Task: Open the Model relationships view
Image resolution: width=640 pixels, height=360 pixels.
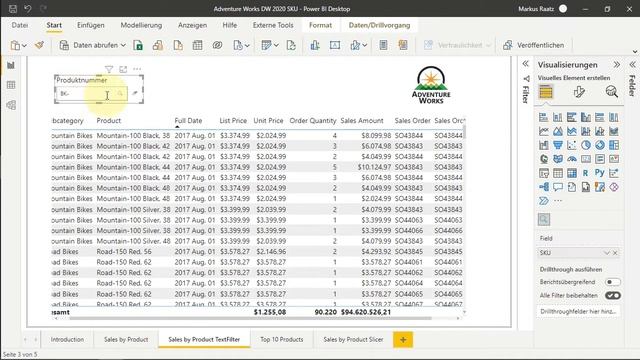Action: click(11, 105)
